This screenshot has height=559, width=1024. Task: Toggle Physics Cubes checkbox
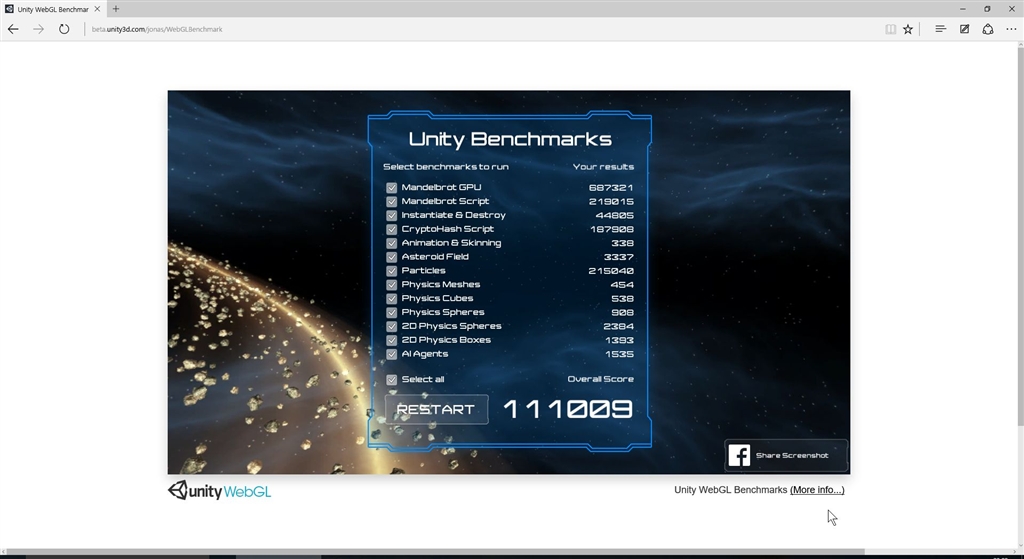pyautogui.click(x=391, y=298)
